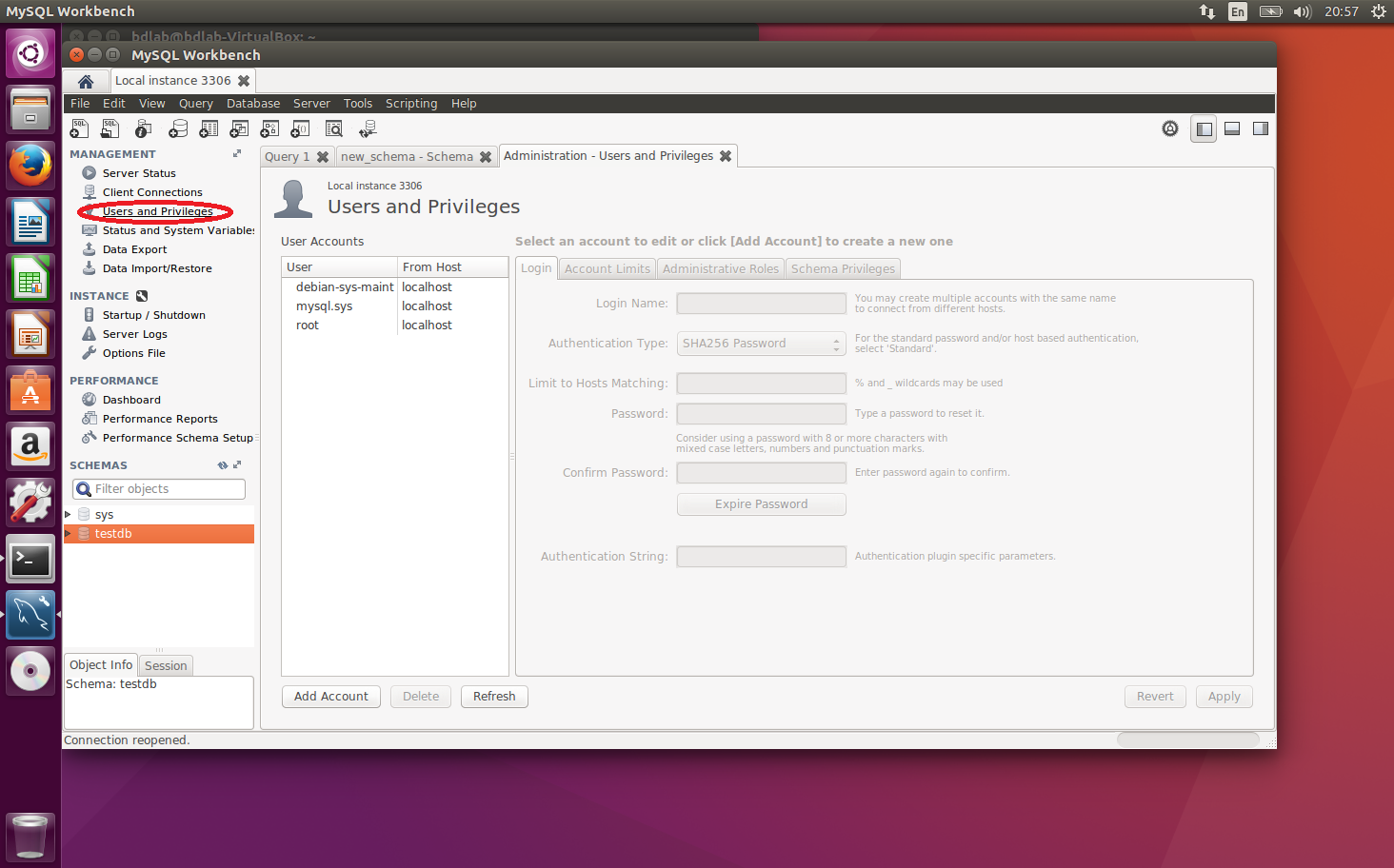1394x868 pixels.
Task: Open LibreOffice Calc from the dock
Action: coord(30,279)
